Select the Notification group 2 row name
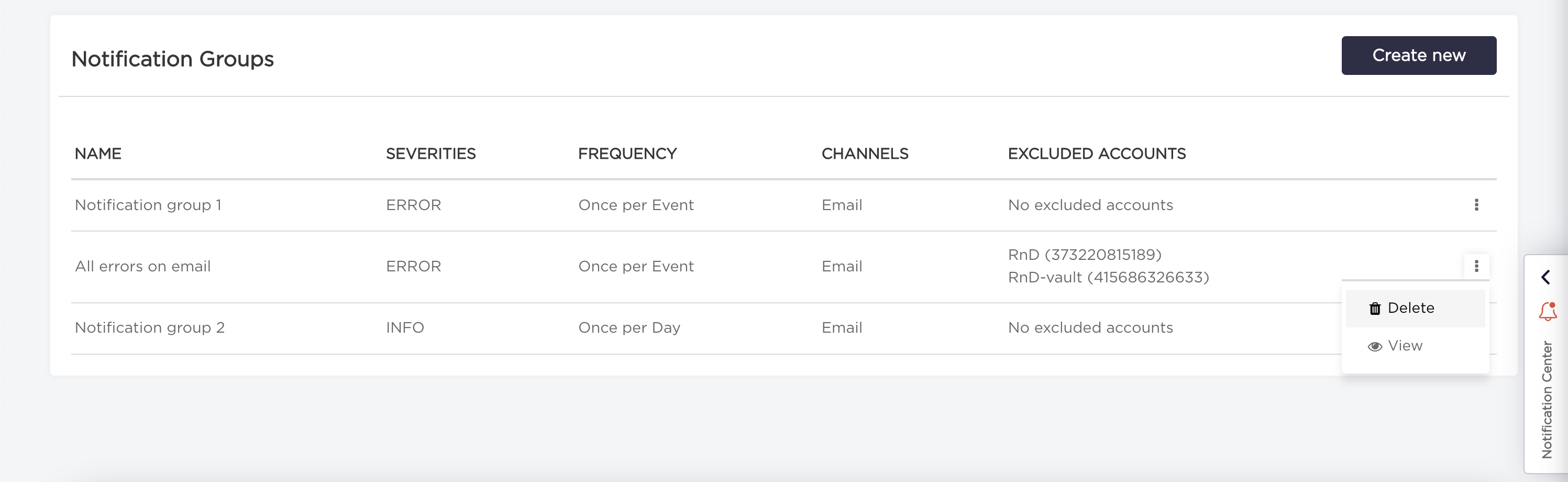 pyautogui.click(x=150, y=327)
